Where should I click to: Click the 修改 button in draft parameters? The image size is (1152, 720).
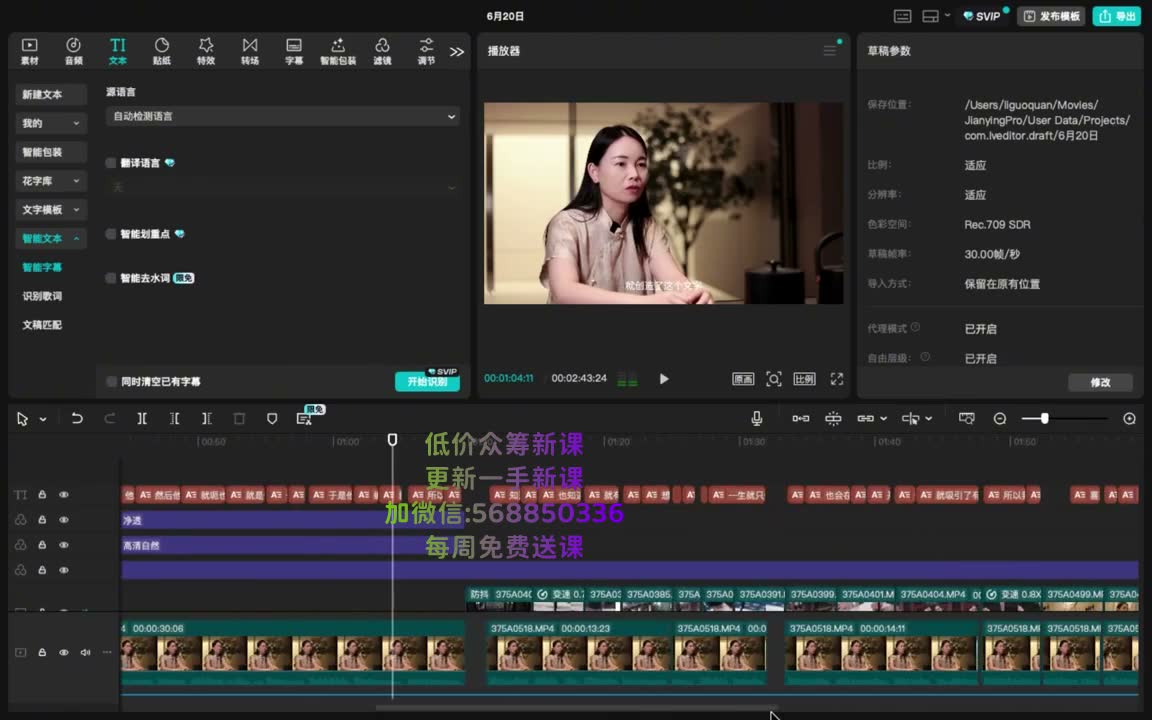tap(1101, 382)
